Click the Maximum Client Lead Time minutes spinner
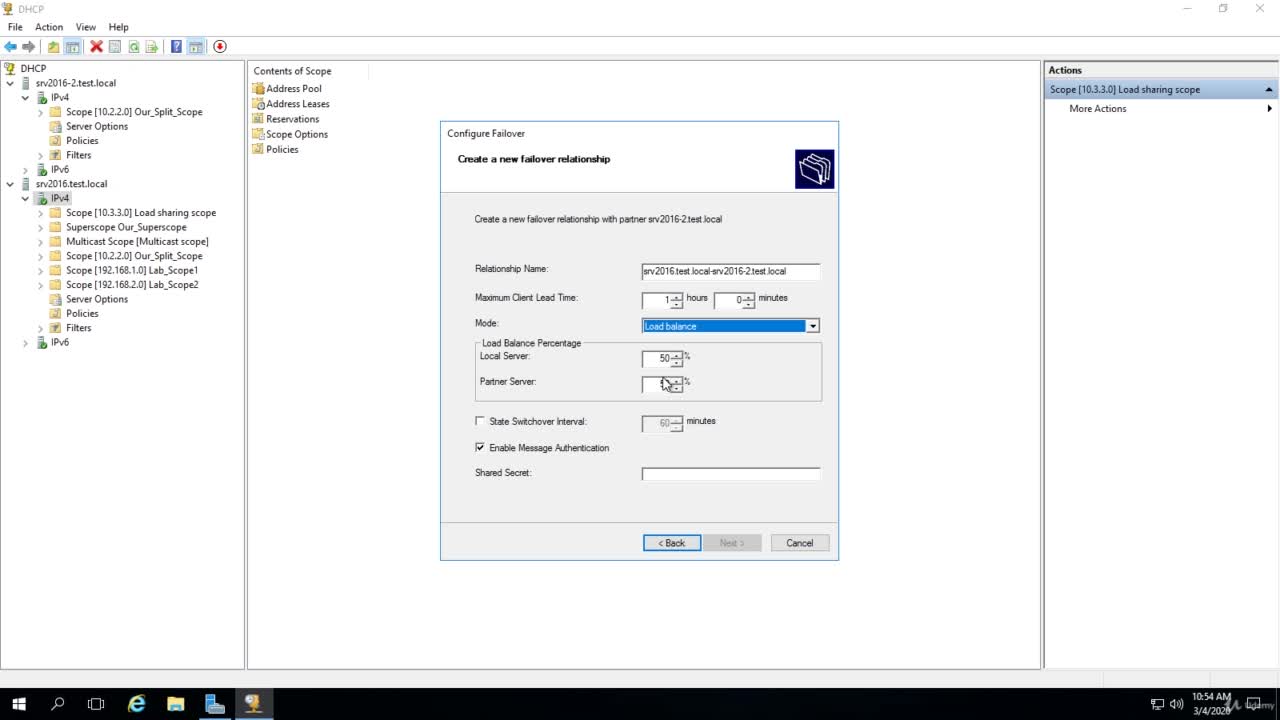This screenshot has height=720, width=1280. 749,300
